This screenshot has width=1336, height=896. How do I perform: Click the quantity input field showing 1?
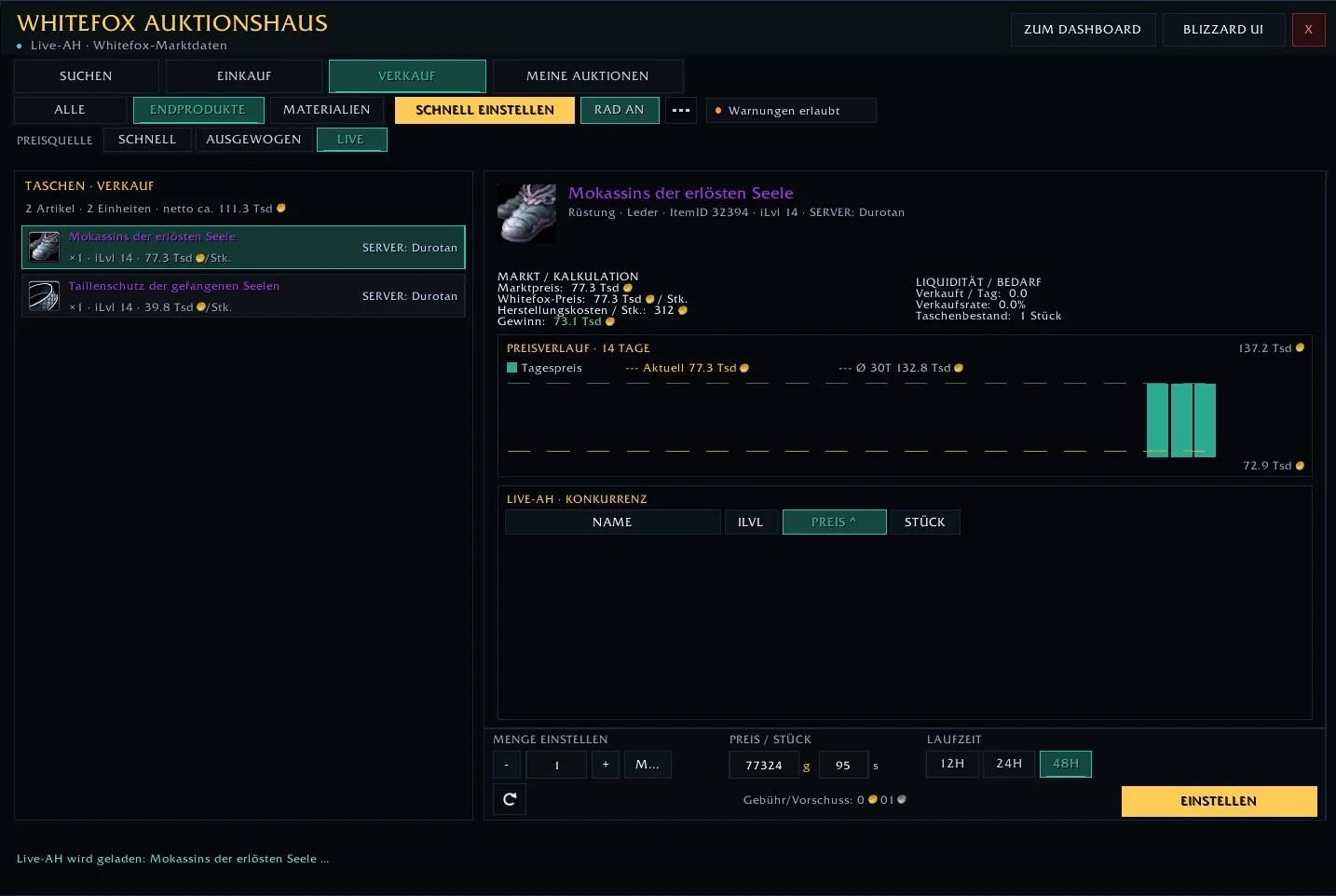[x=556, y=765]
